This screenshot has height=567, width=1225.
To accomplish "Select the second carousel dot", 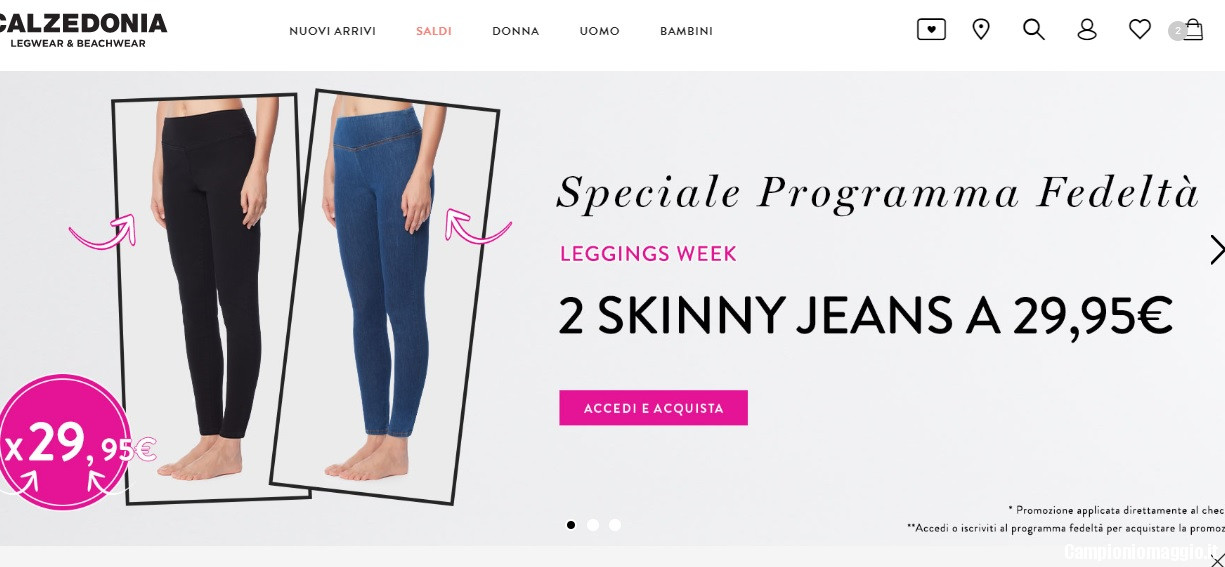I will (593, 524).
